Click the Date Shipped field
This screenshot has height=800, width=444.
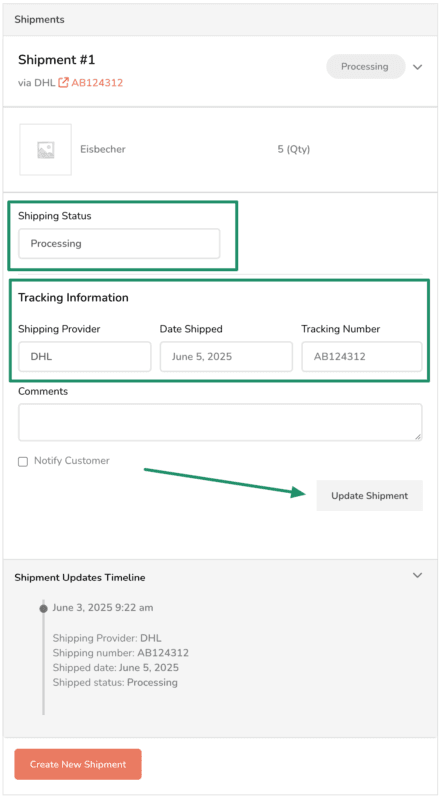coord(226,357)
